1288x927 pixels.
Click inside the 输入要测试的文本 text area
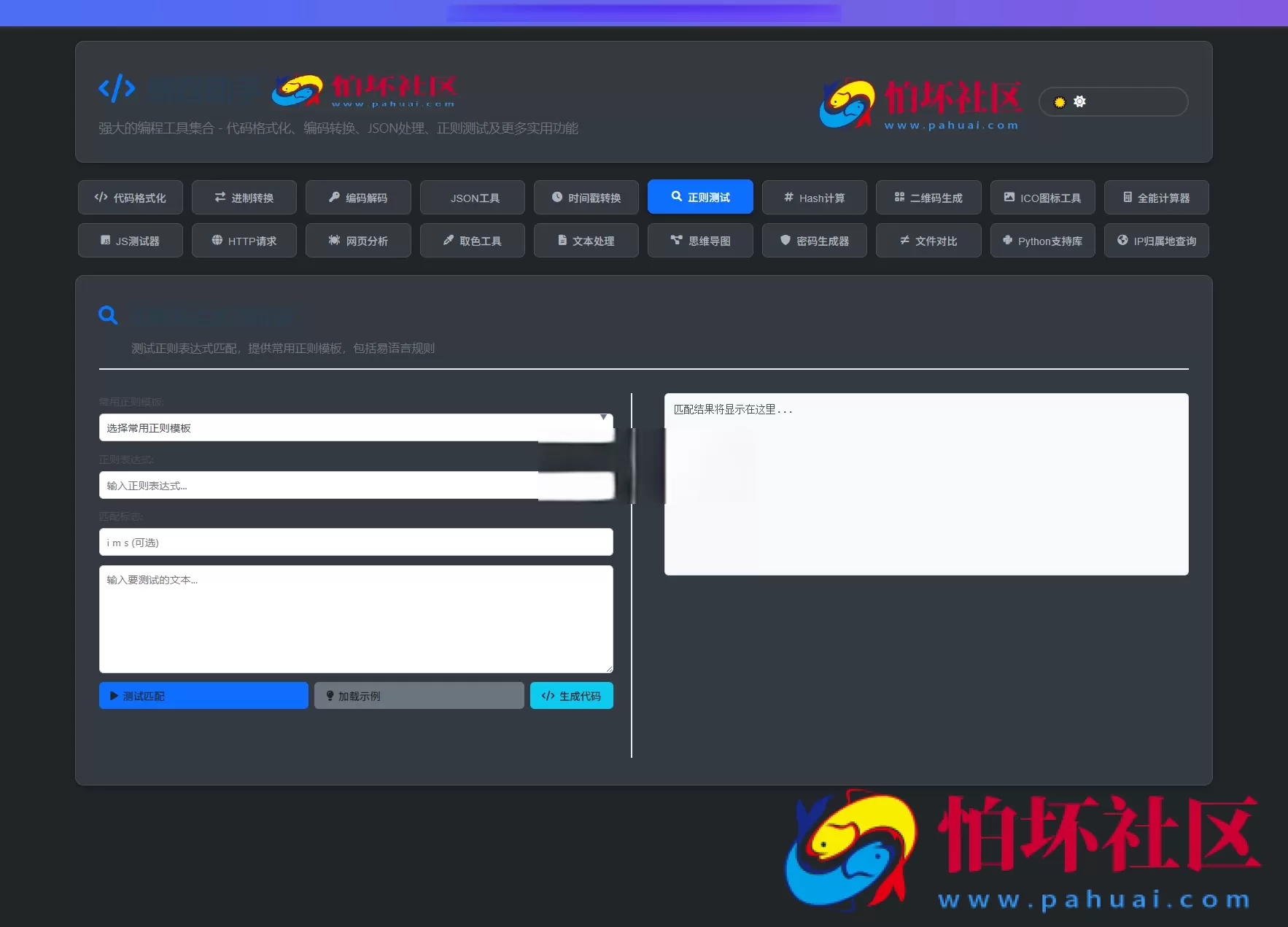point(355,620)
